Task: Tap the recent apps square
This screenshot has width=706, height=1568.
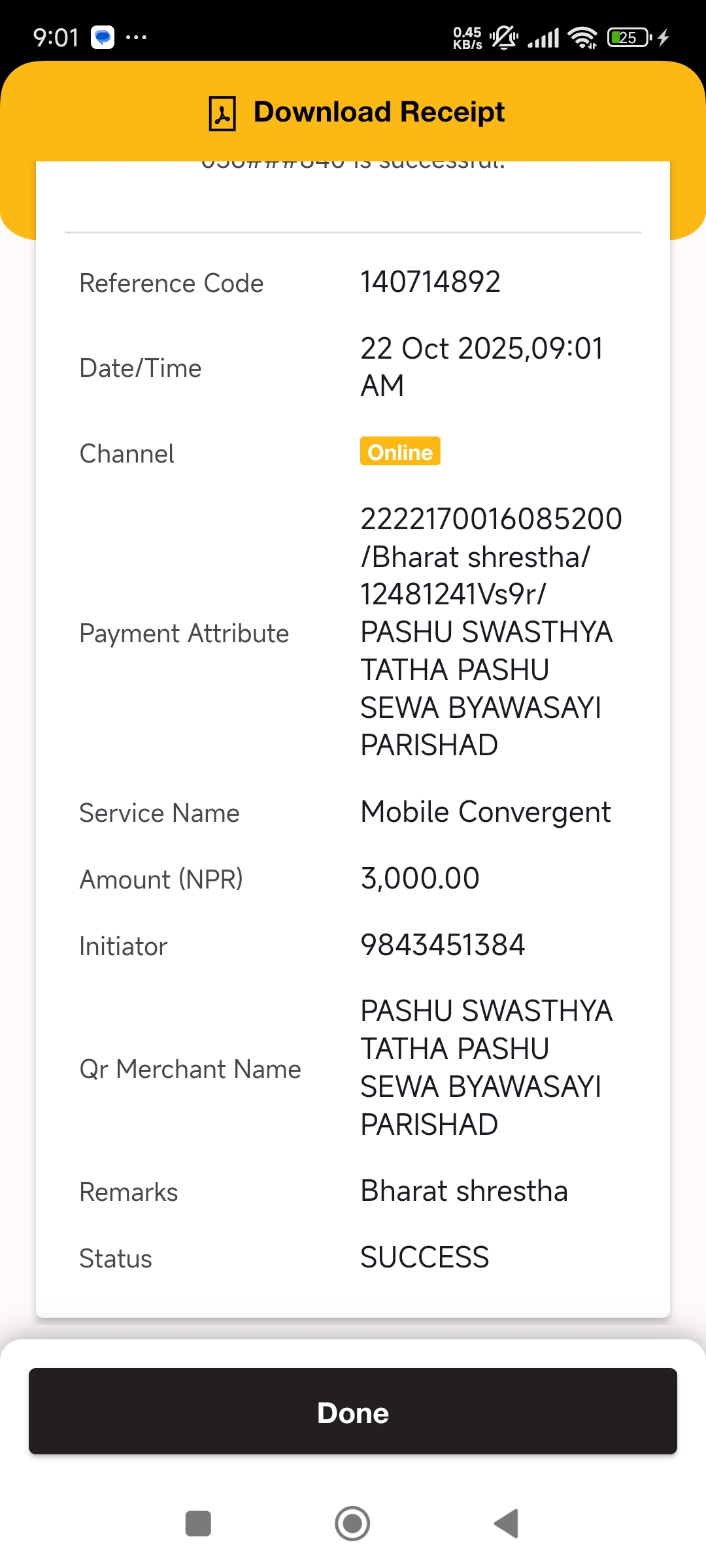Action: (198, 1524)
